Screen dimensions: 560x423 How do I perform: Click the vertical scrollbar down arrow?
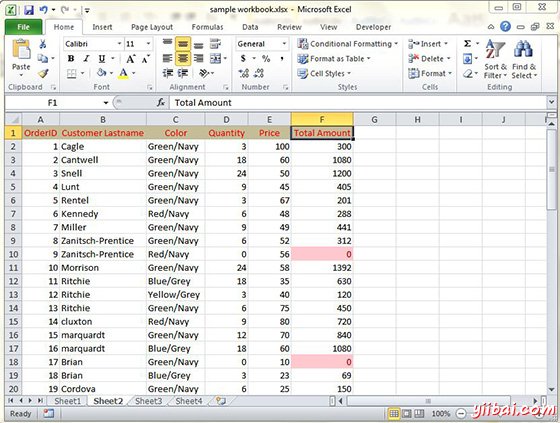point(550,389)
